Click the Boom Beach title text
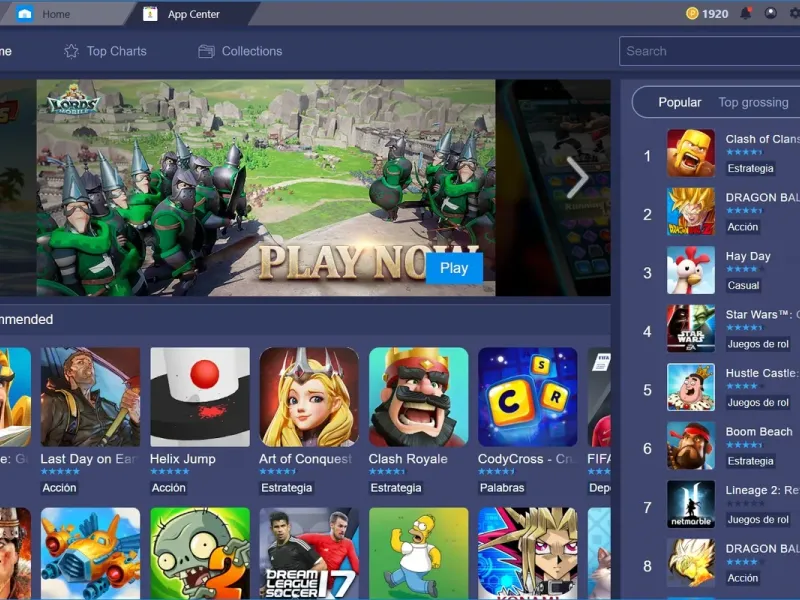This screenshot has width=800, height=600. (759, 432)
